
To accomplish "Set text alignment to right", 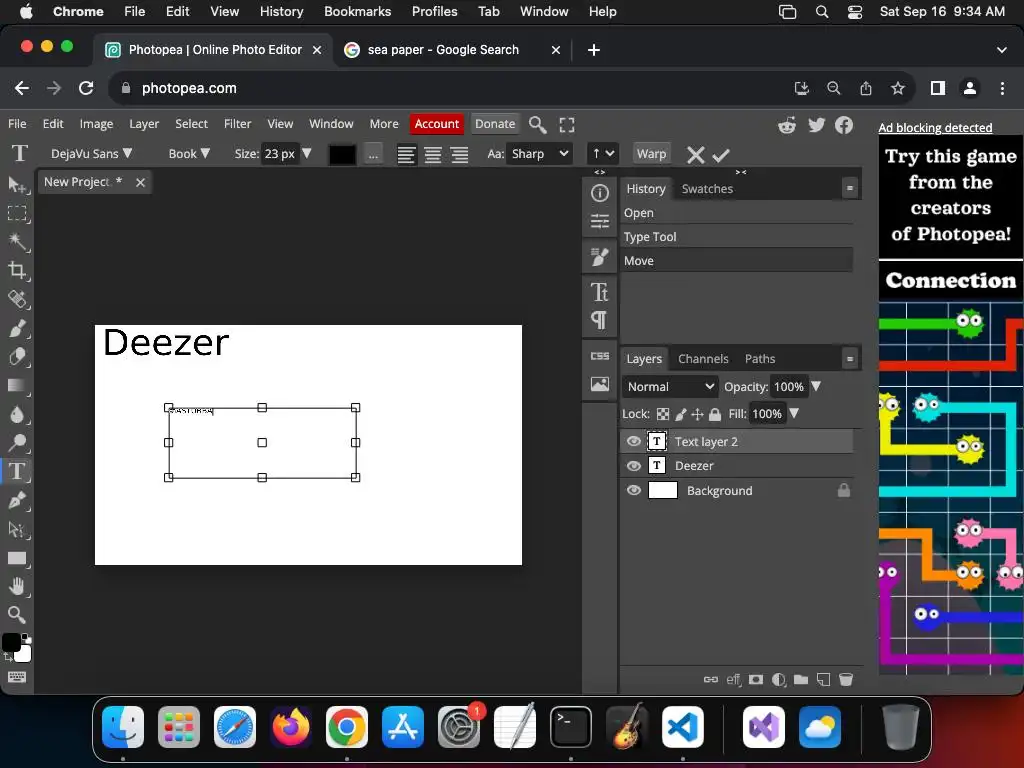I will 459,155.
